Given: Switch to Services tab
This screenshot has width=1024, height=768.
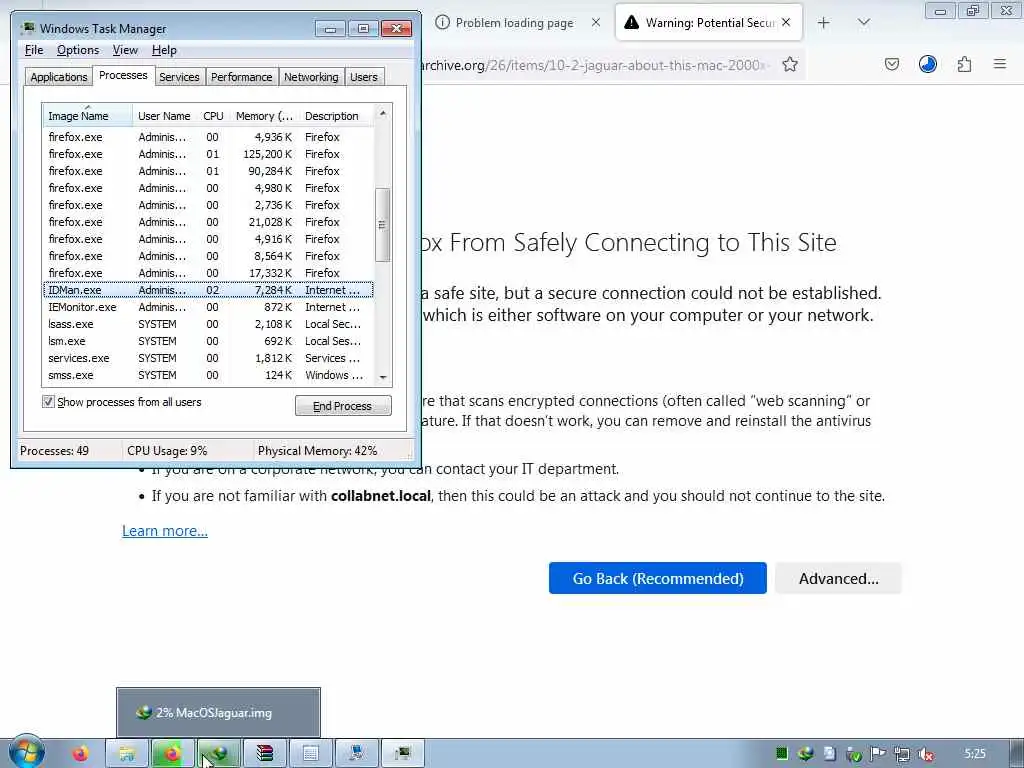Looking at the screenshot, I should tap(179, 77).
